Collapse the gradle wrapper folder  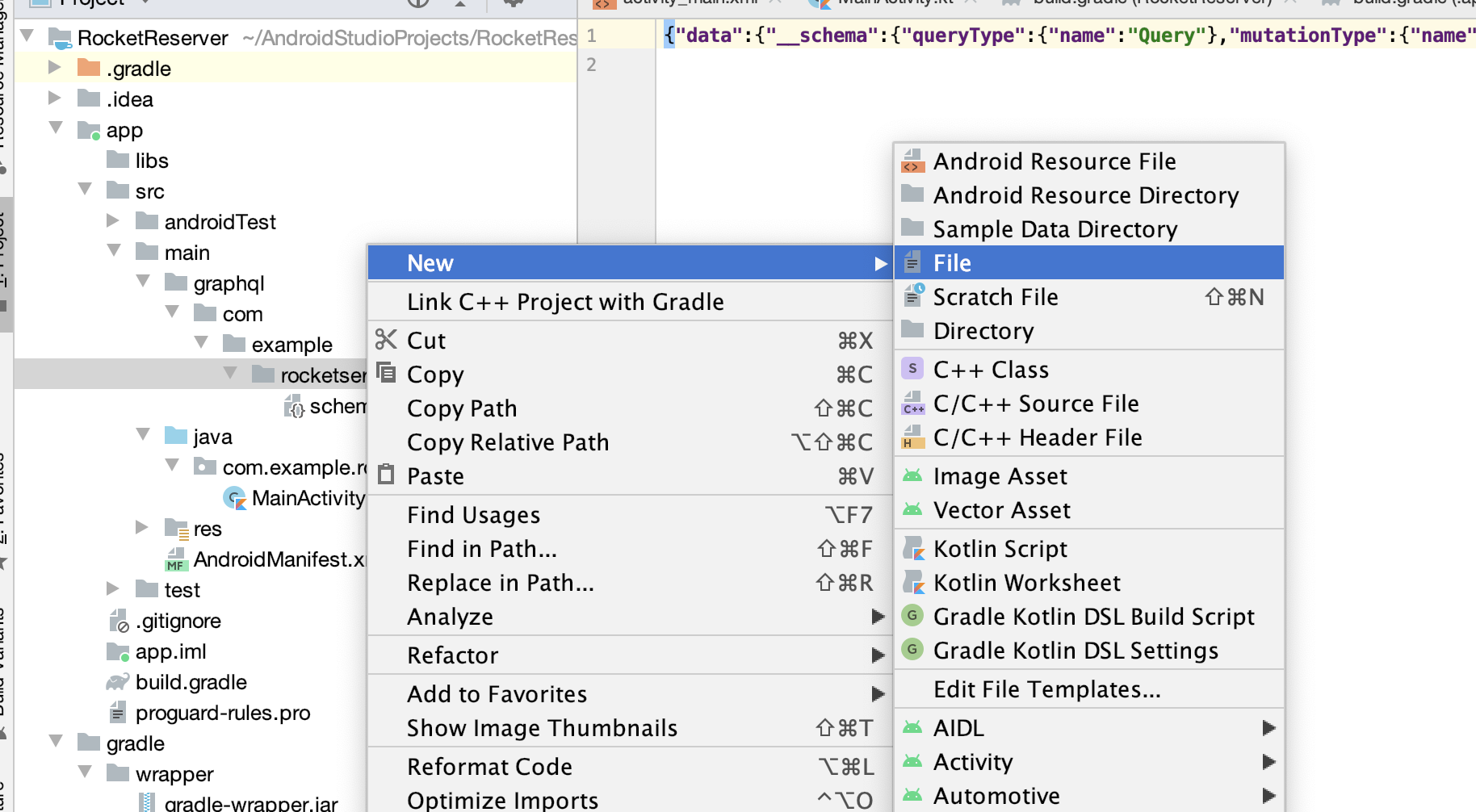(85, 772)
